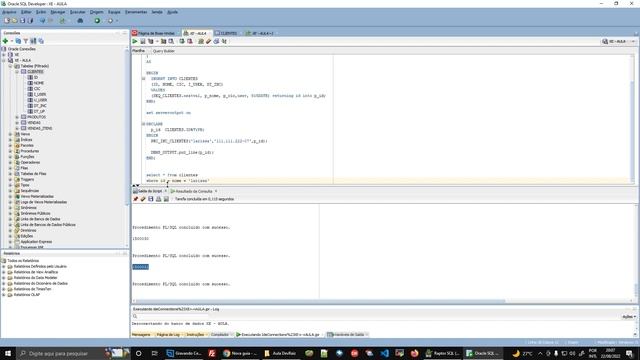Image resolution: width=640 pixels, height=360 pixels.
Task: Click the red pin icon in the script output toolbar
Action: pos(136,199)
